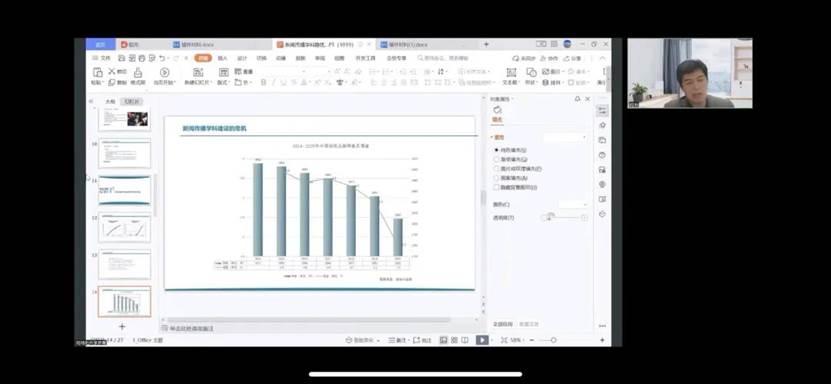Click the Format Painter icon
The image size is (831, 384).
138,73
